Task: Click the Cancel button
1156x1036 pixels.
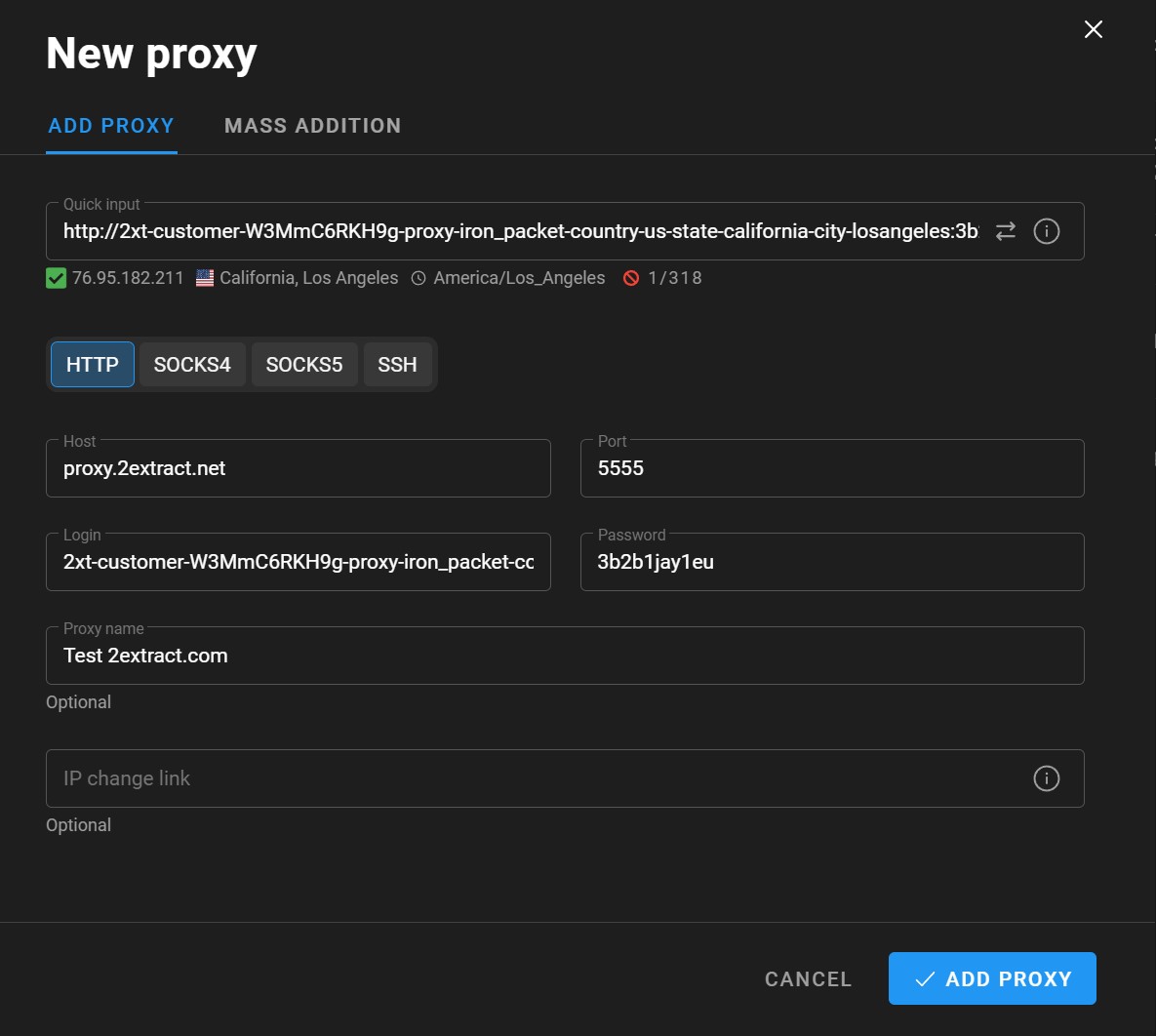Action: click(x=808, y=979)
